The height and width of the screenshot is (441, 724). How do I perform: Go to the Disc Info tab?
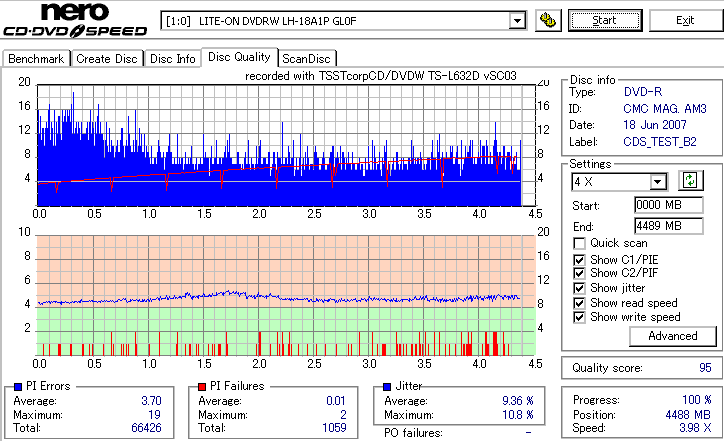(173, 59)
